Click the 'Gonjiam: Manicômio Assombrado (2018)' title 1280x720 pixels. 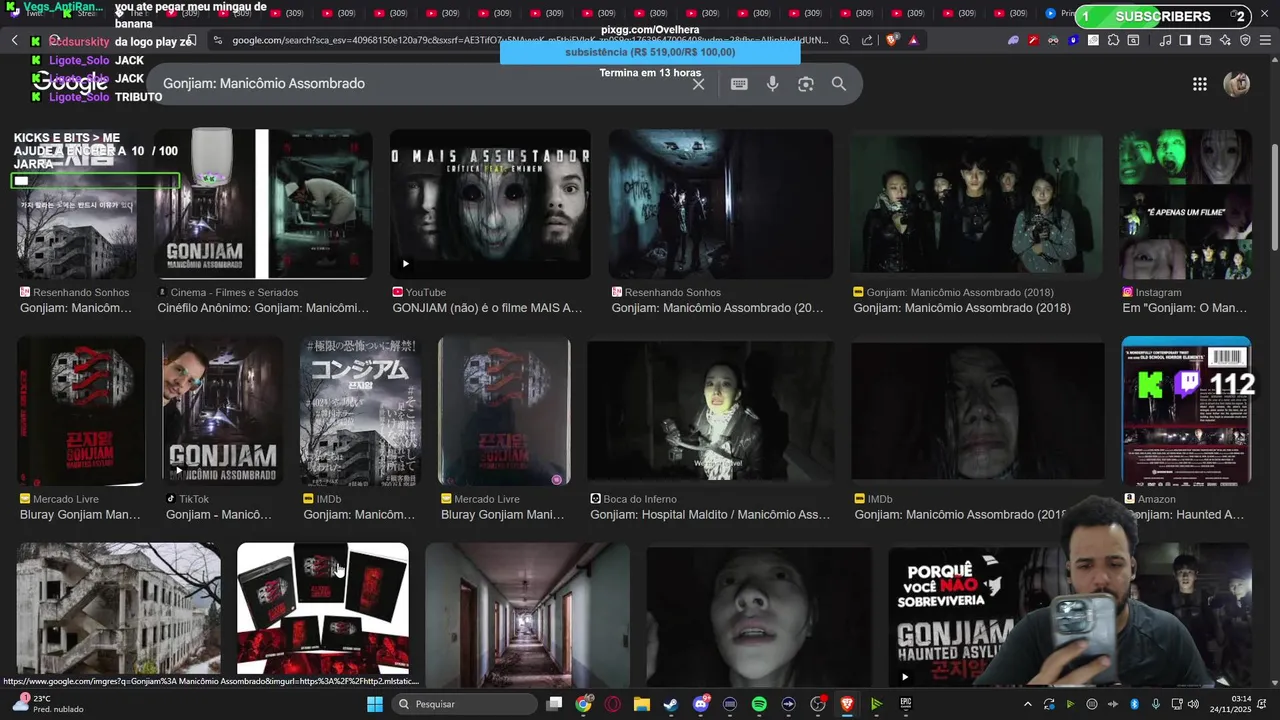pos(962,308)
